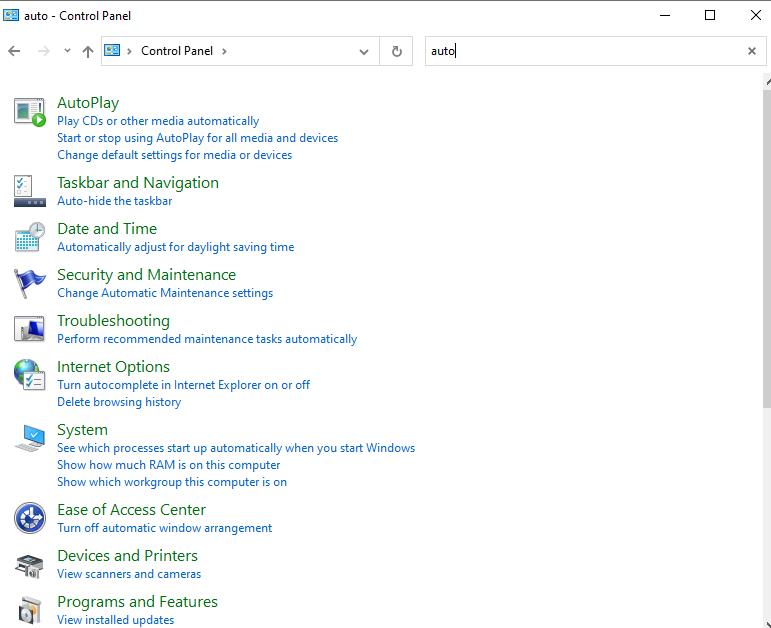
Task: Open Show how much RAM link
Action: point(169,465)
